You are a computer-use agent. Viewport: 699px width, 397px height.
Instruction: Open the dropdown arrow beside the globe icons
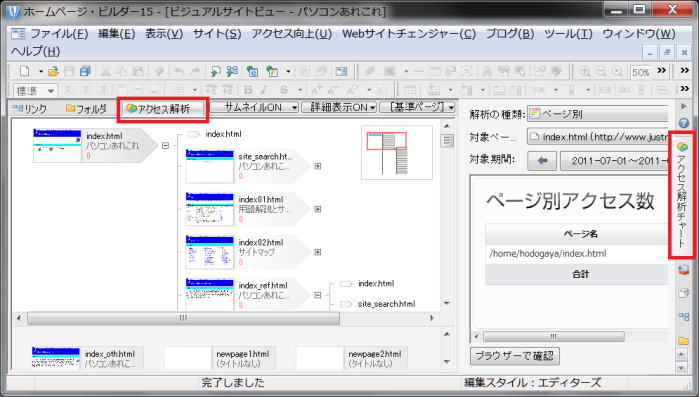coord(288,71)
